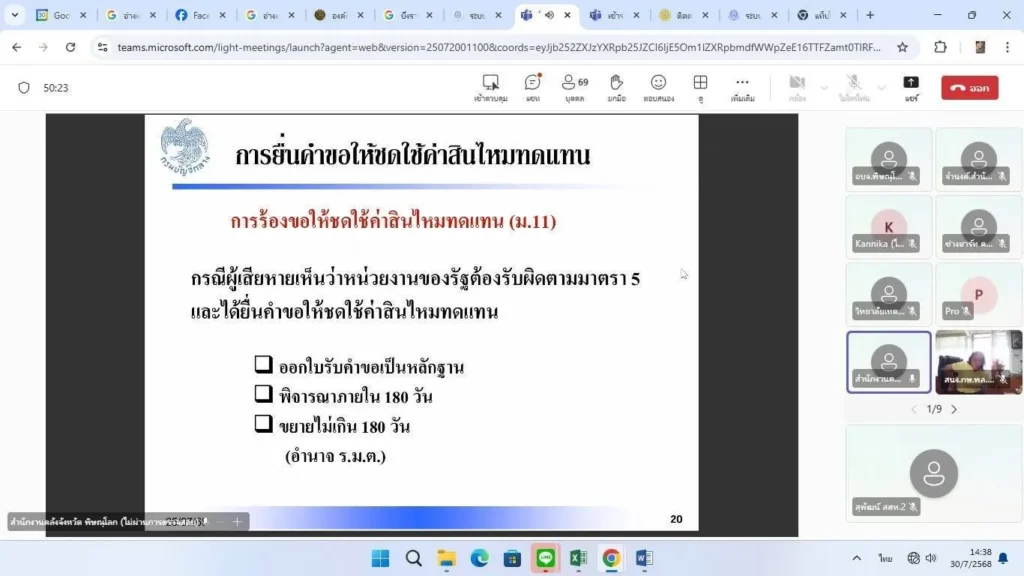Open Windows taskbar search
This screenshot has height=576, width=1024.
tap(413, 558)
